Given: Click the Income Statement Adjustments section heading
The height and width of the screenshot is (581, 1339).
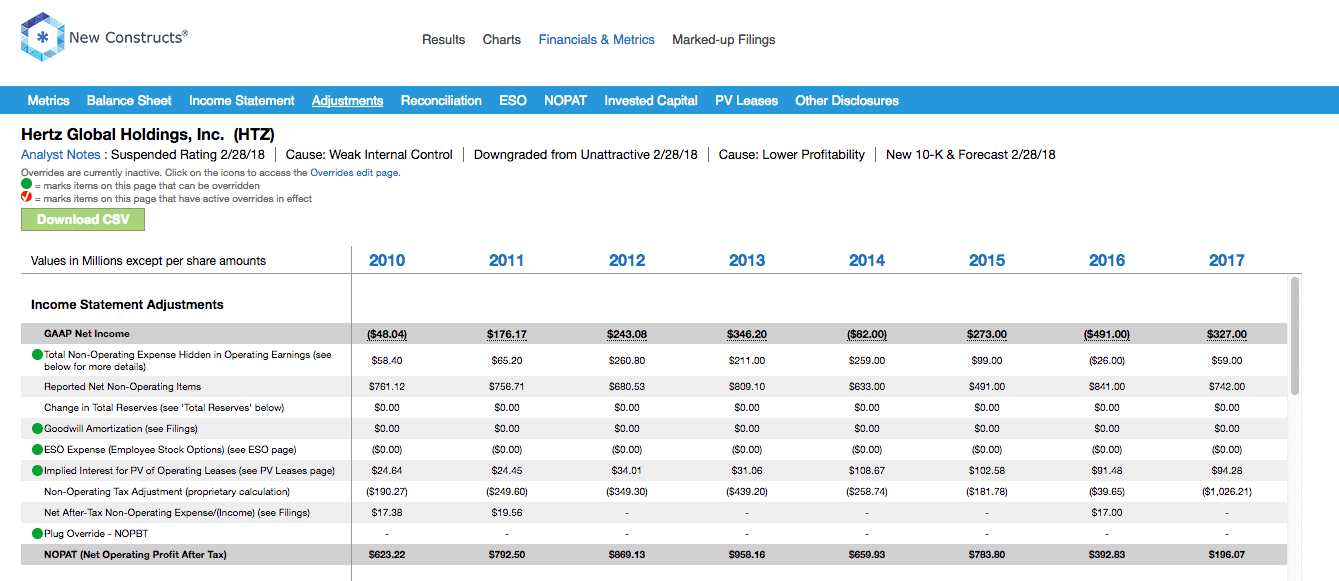Looking at the screenshot, I should 127,304.
